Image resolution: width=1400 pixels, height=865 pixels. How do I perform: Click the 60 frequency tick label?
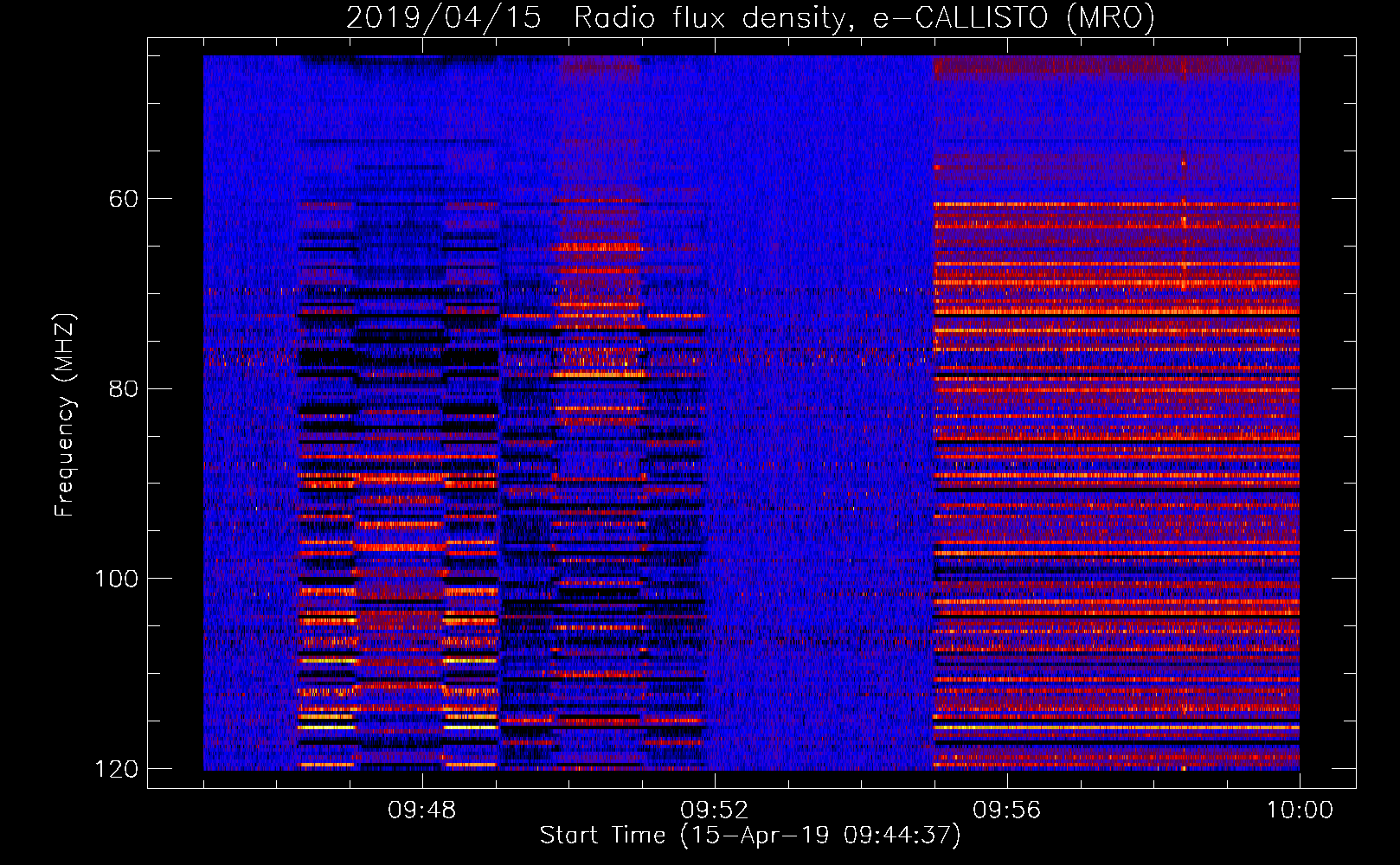pyautogui.click(x=124, y=199)
